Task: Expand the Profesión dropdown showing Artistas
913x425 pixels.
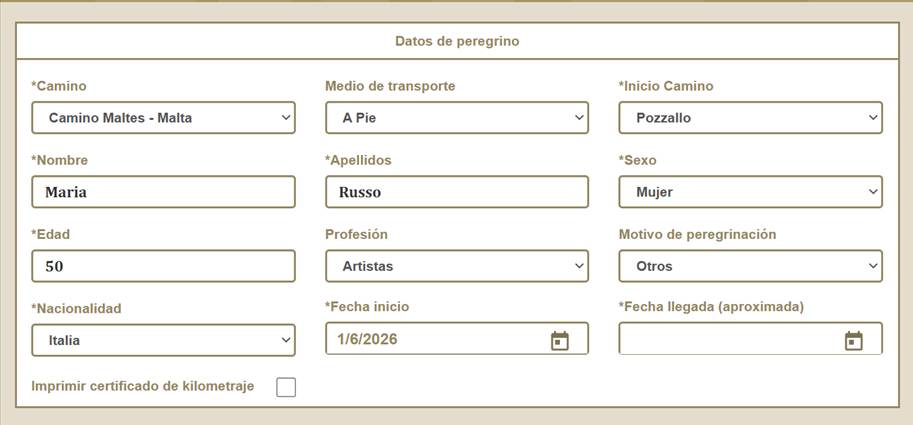Action: (457, 266)
